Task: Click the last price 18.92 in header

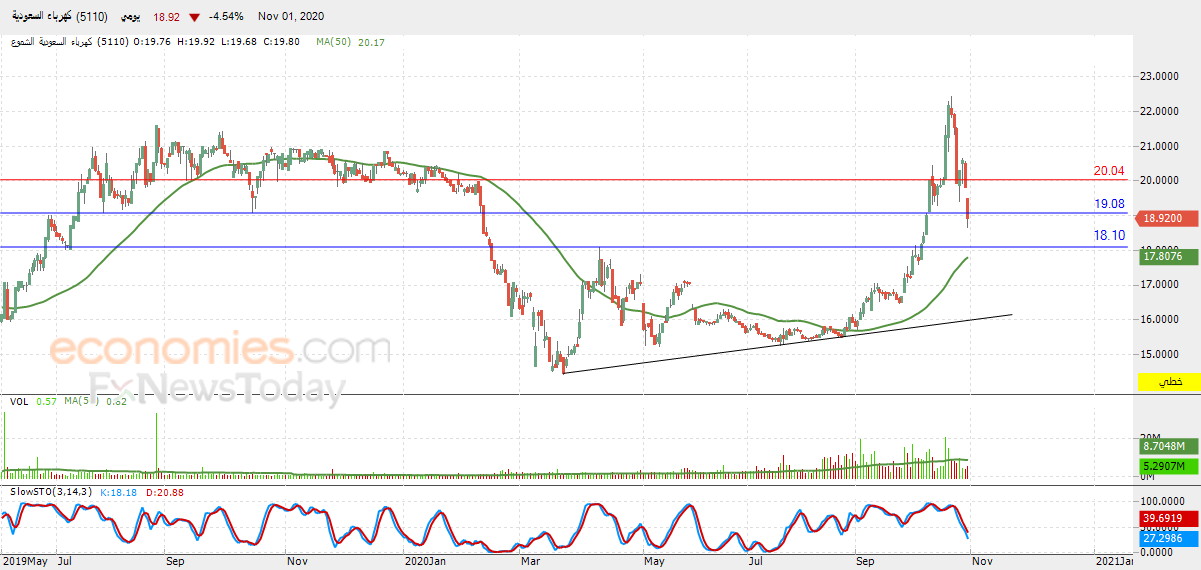Action: 168,18
